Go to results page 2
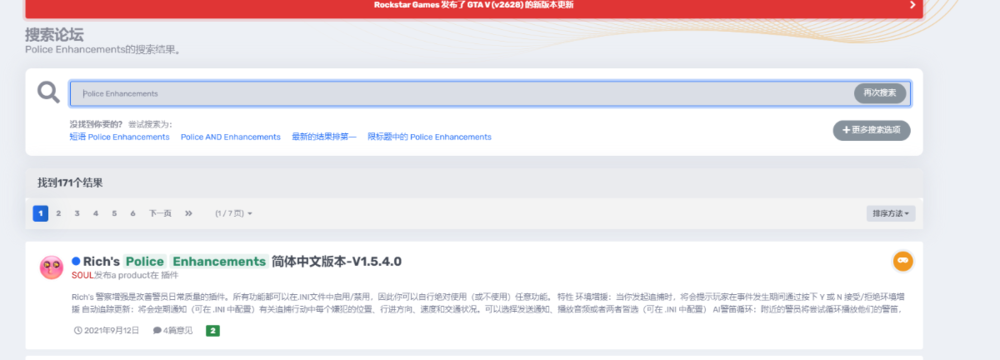Image resolution: width=1000 pixels, height=360 pixels. [59, 213]
